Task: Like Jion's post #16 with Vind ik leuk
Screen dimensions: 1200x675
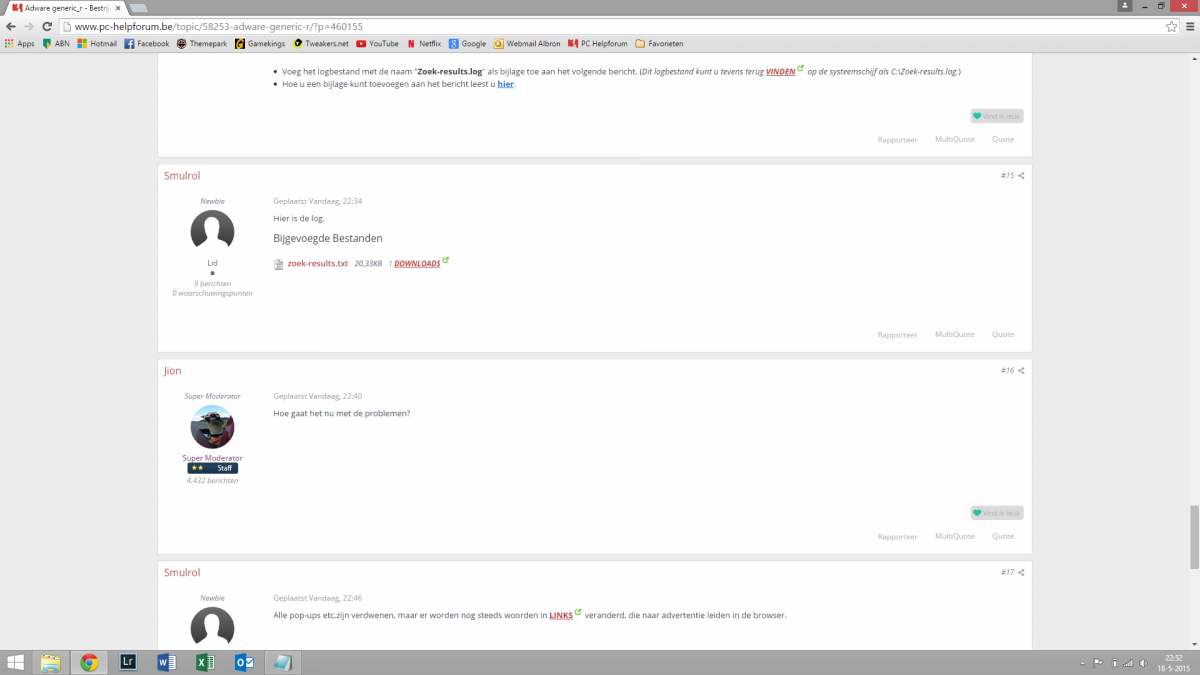Action: click(x=997, y=513)
